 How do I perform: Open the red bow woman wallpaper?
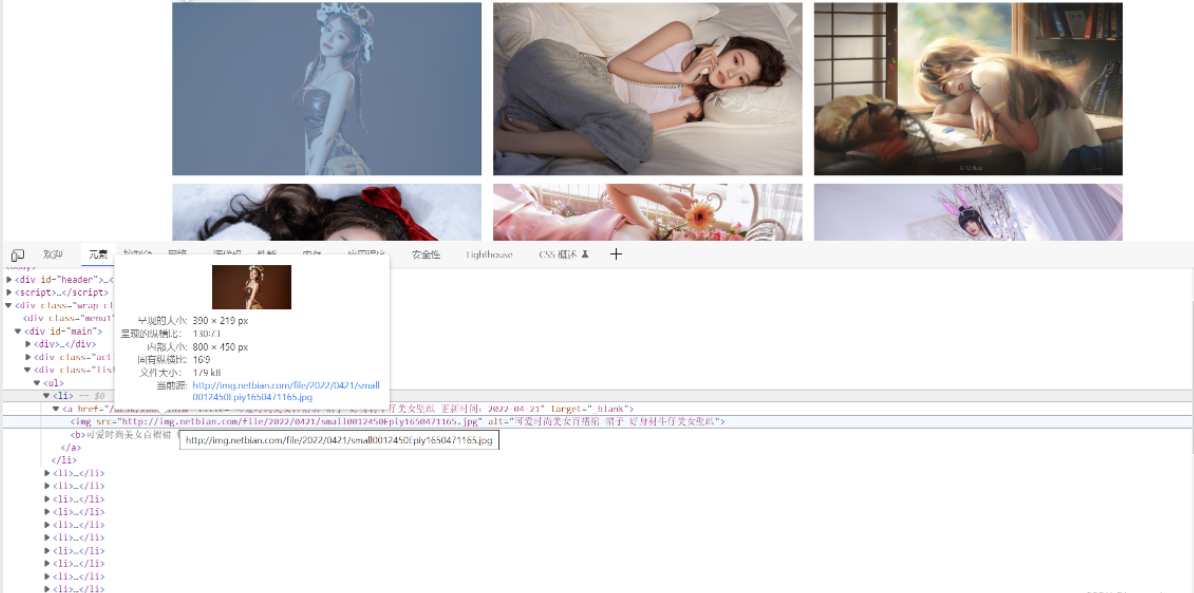click(x=327, y=212)
